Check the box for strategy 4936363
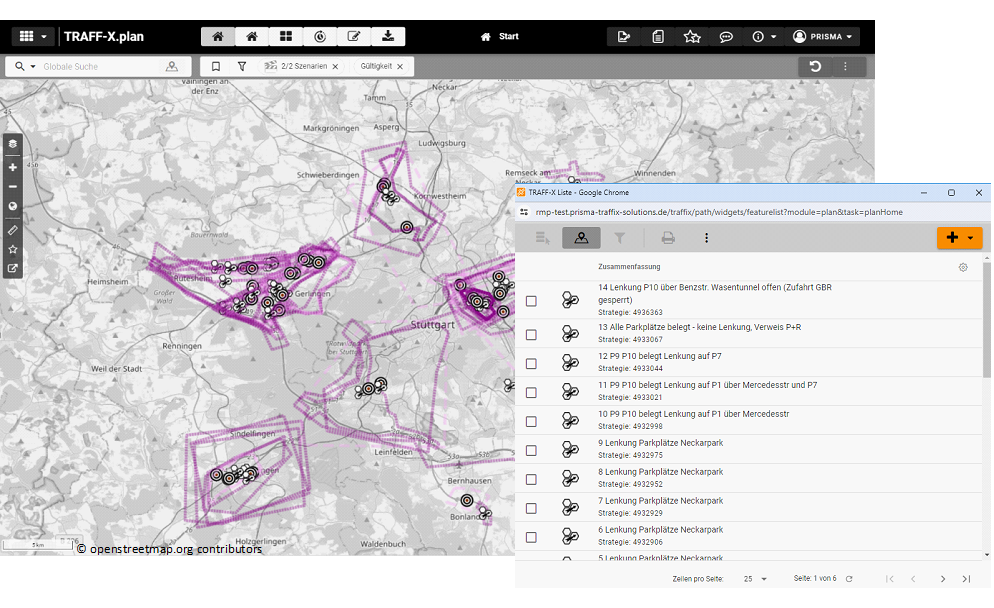 [x=531, y=301]
